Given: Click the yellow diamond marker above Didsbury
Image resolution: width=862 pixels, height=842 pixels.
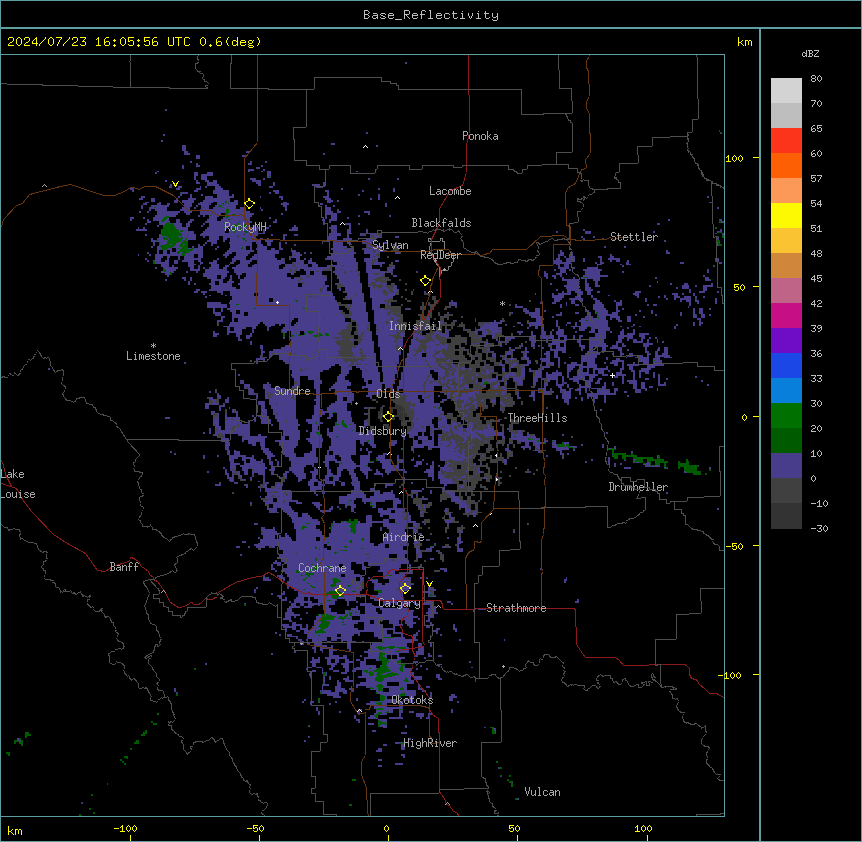Looking at the screenshot, I should 388,416.
